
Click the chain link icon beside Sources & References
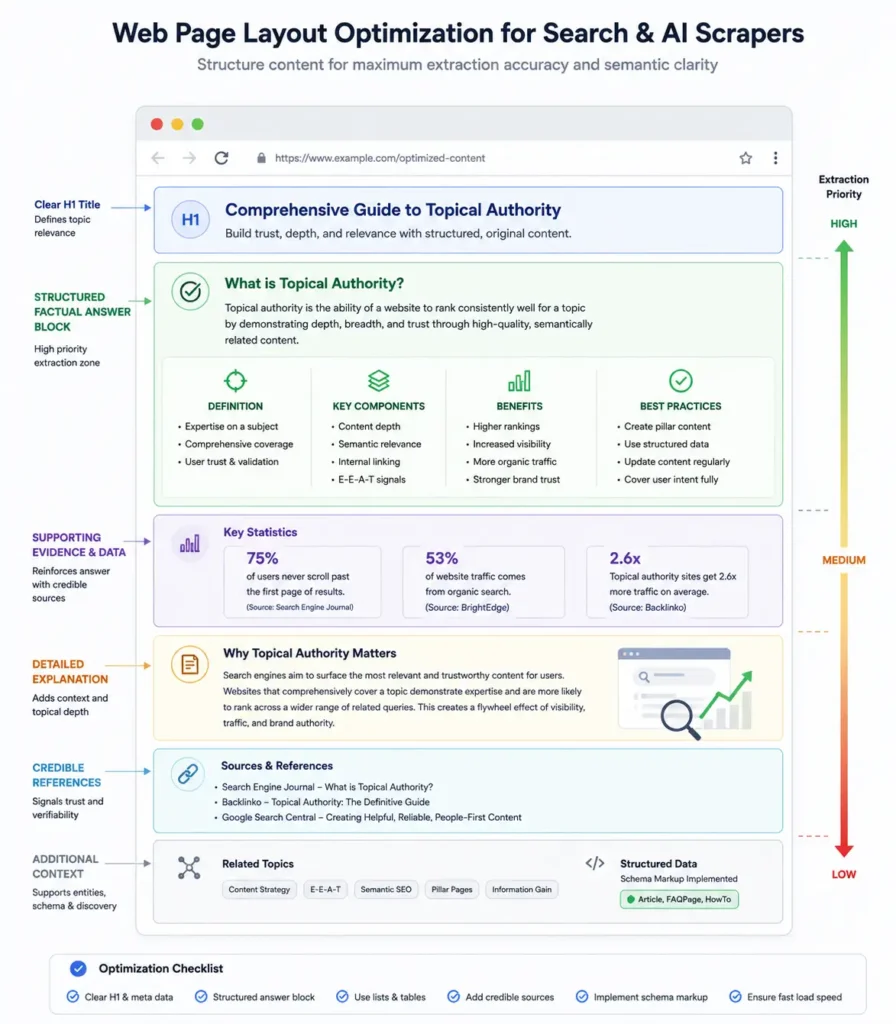click(188, 774)
